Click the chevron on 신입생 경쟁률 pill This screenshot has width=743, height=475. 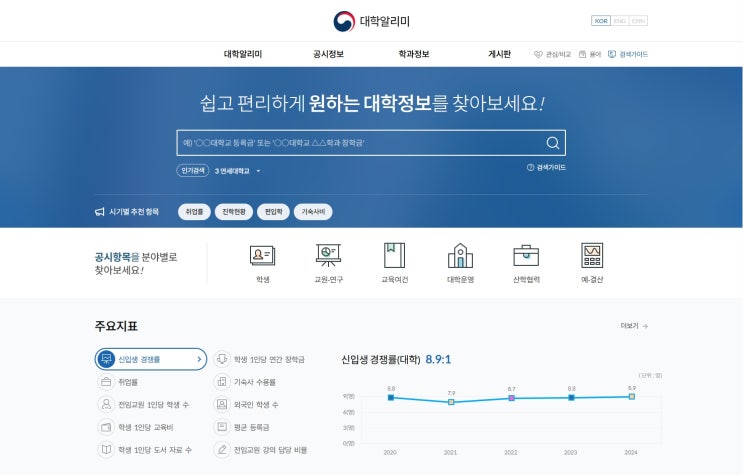(x=199, y=359)
